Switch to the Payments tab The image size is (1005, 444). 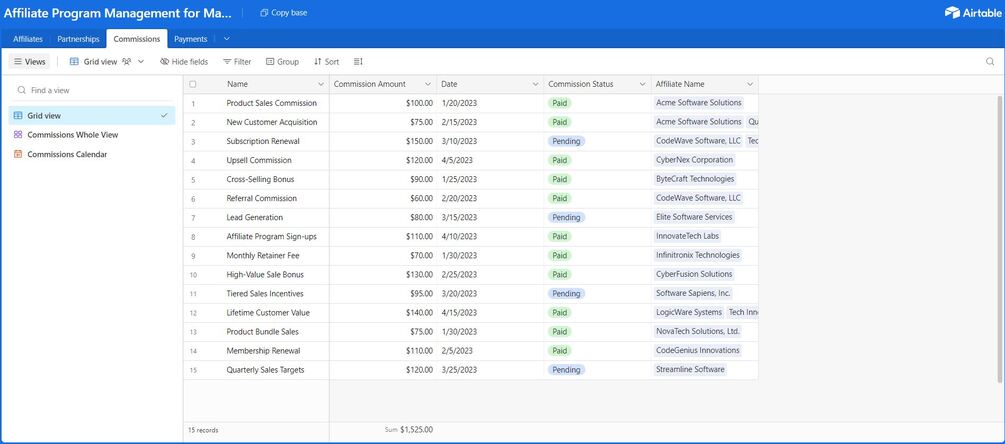191,39
